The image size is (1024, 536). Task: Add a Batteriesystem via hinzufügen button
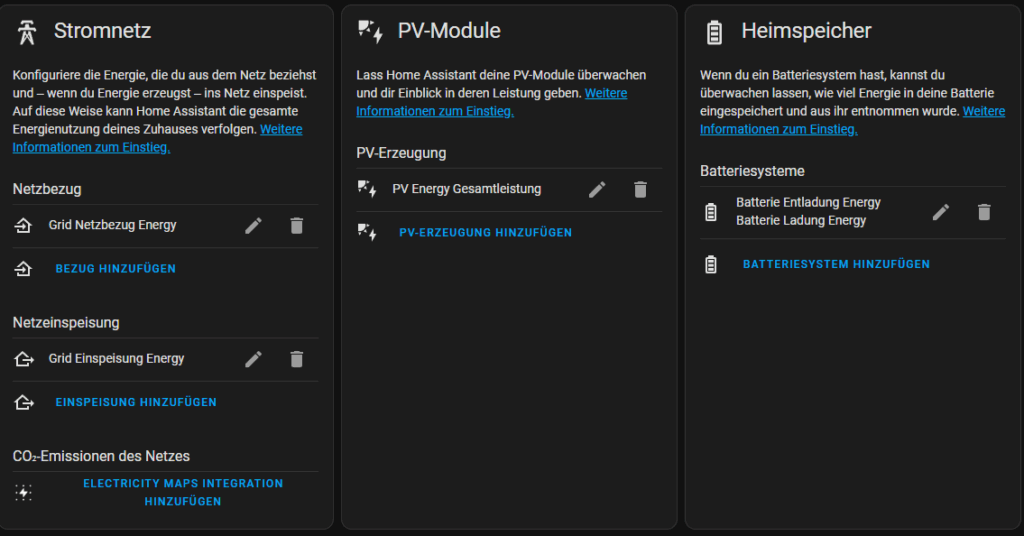836,264
